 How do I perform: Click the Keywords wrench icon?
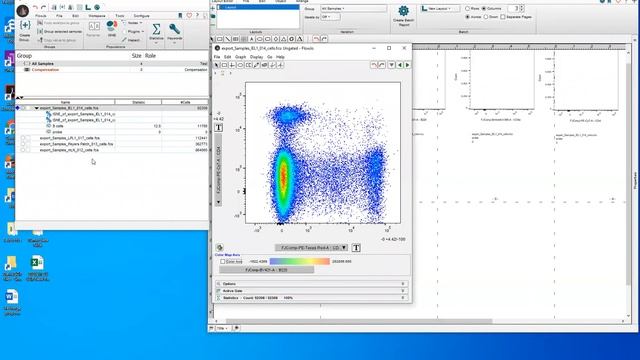pyautogui.click(x=174, y=29)
